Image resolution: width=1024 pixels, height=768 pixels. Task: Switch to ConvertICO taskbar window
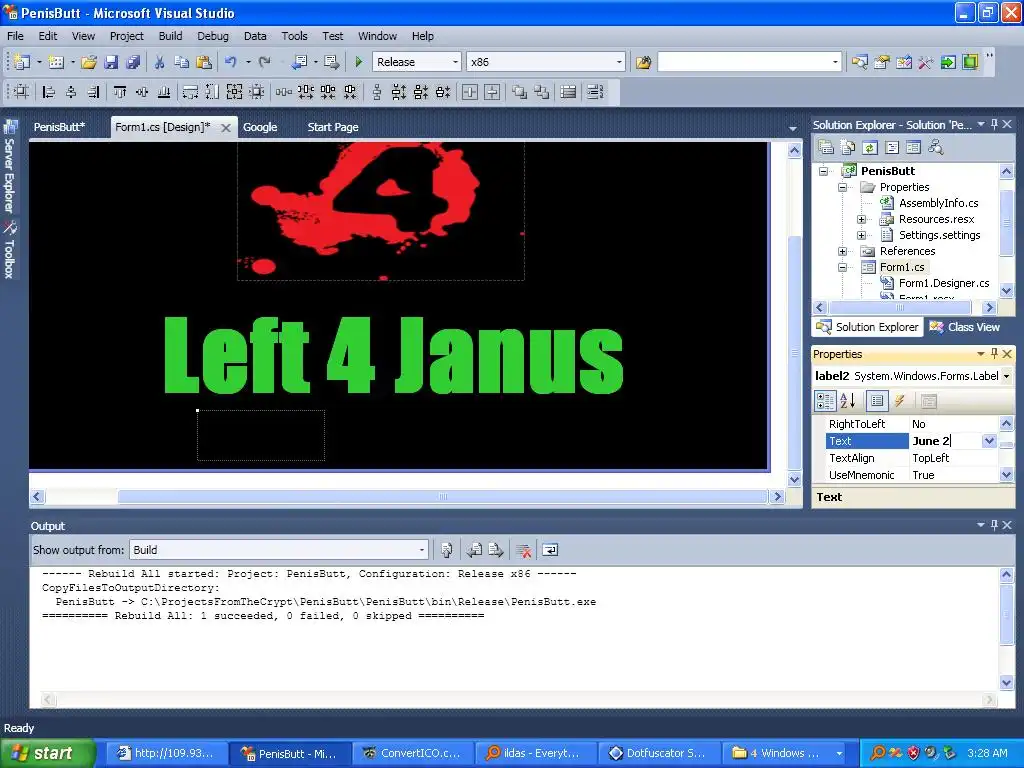(412, 753)
